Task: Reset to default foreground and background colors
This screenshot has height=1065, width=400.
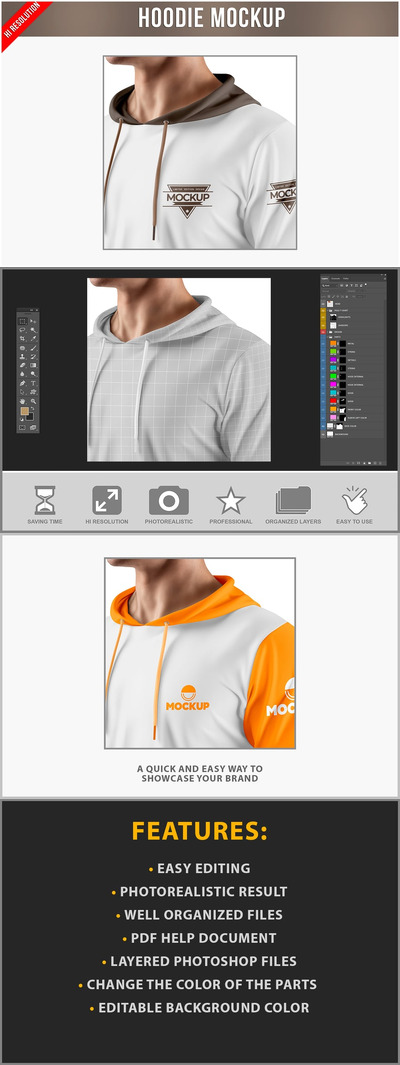Action: point(22,420)
